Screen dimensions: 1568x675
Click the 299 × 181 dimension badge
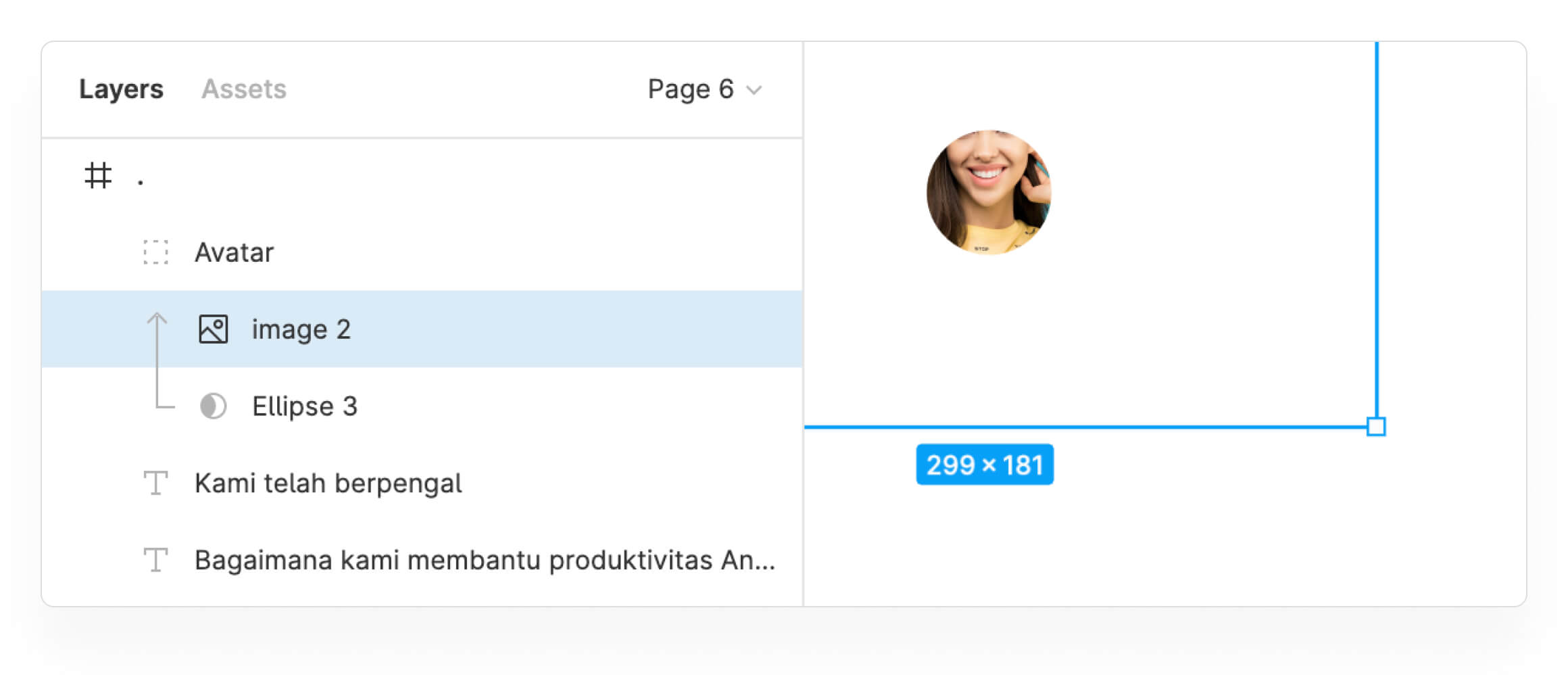pos(985,465)
